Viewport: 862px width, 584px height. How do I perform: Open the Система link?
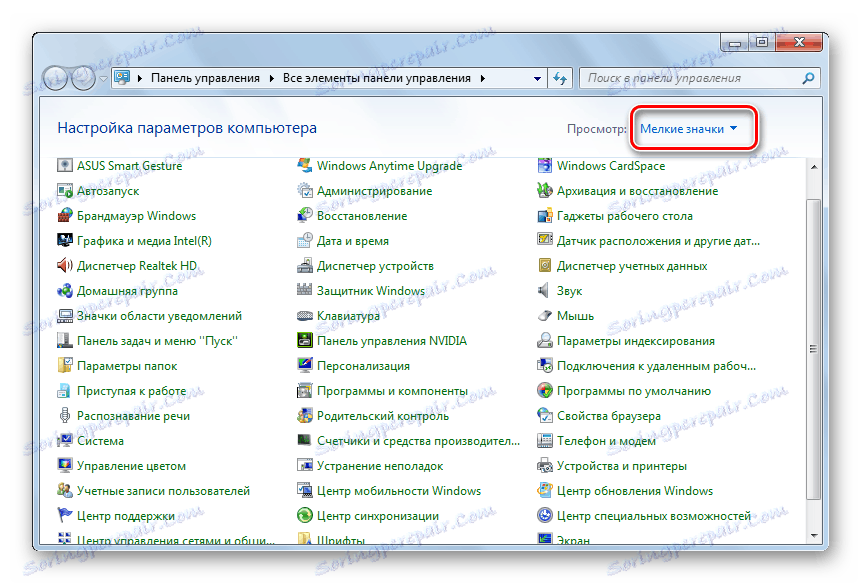point(100,441)
